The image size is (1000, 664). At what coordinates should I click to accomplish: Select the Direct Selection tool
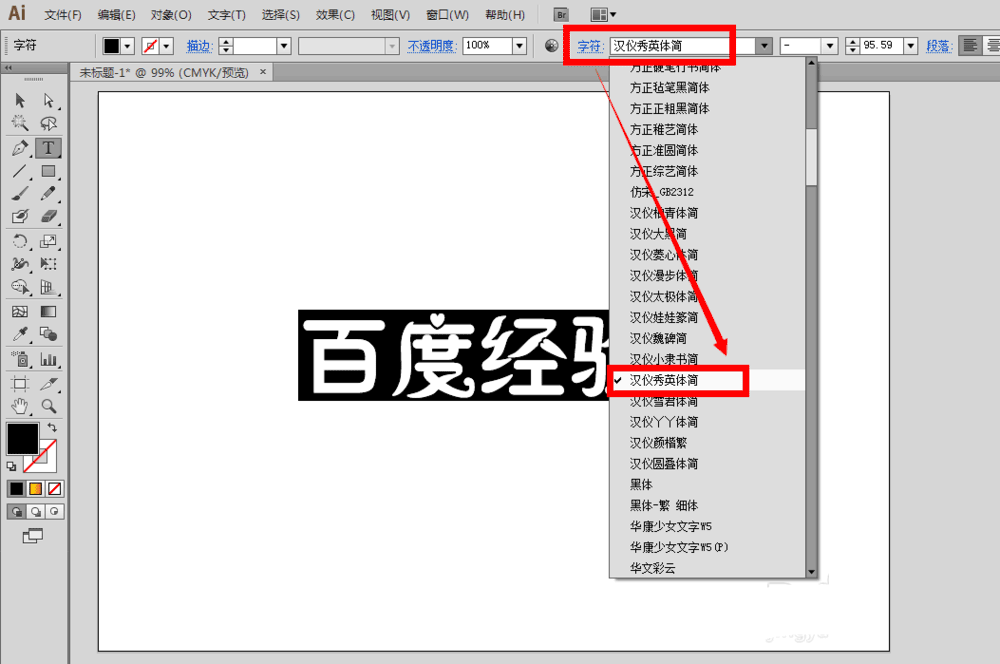coord(48,101)
